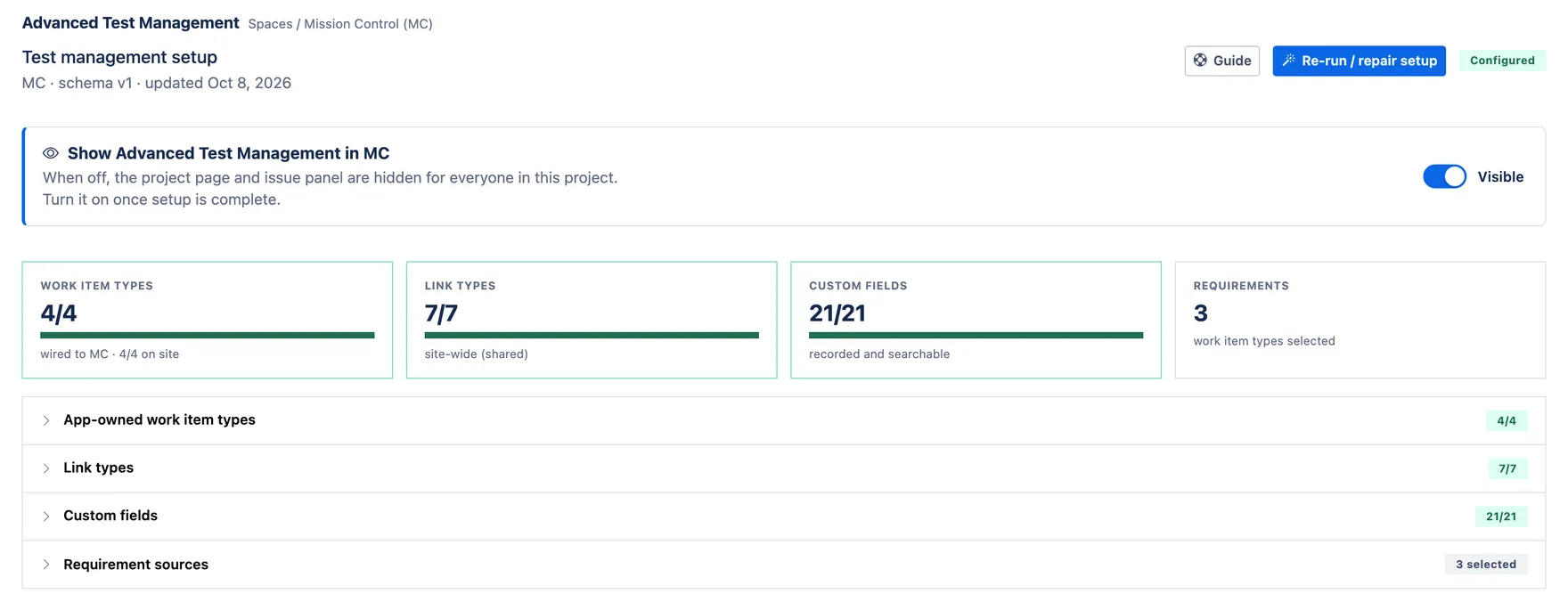Expand the Link types chevron
The image size is (1568, 602).
point(46,468)
